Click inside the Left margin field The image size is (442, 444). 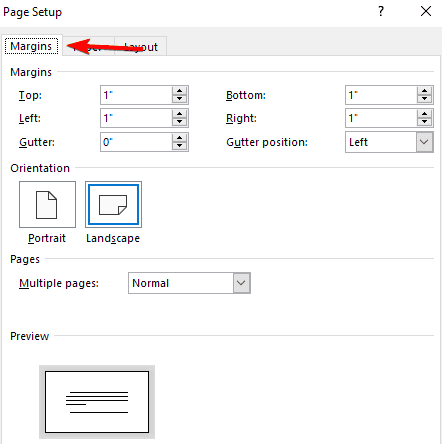[136, 118]
